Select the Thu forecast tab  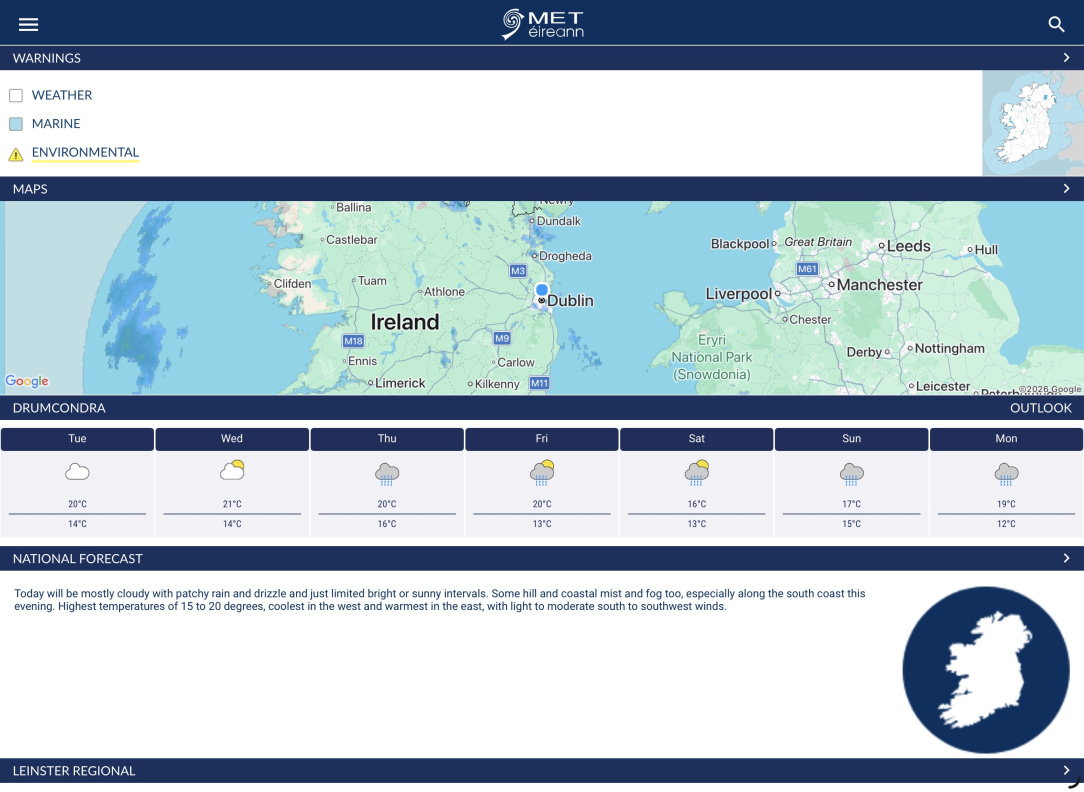(x=387, y=439)
